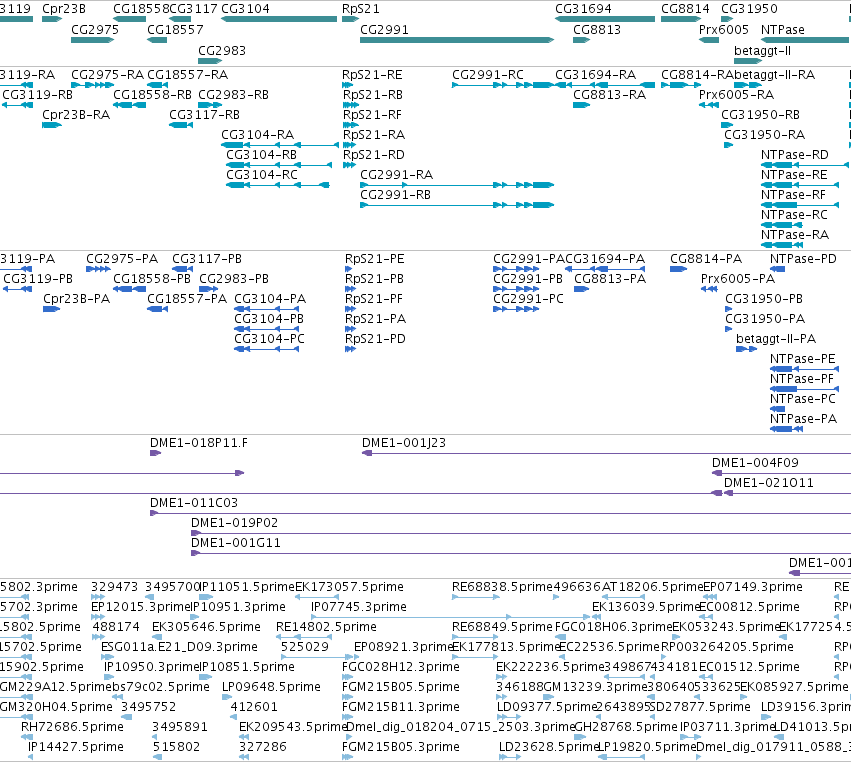851x762 pixels.
Task: Select polypeptide CG3117-PB
Action: pyautogui.click(x=182, y=269)
